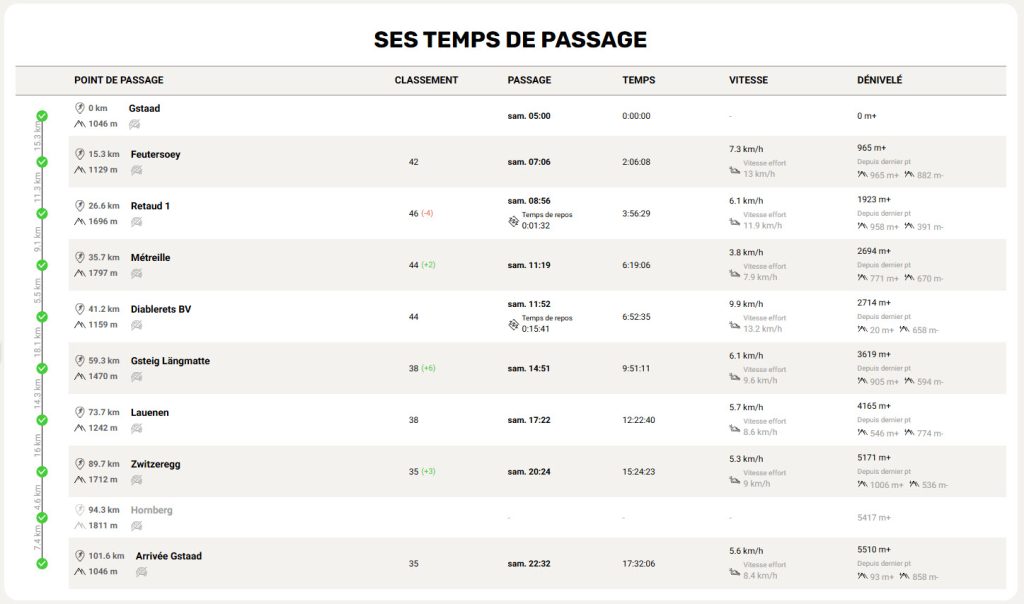Click the Gsteig Längmatte checkpoint name
1024x604 pixels.
pyautogui.click(x=170, y=361)
